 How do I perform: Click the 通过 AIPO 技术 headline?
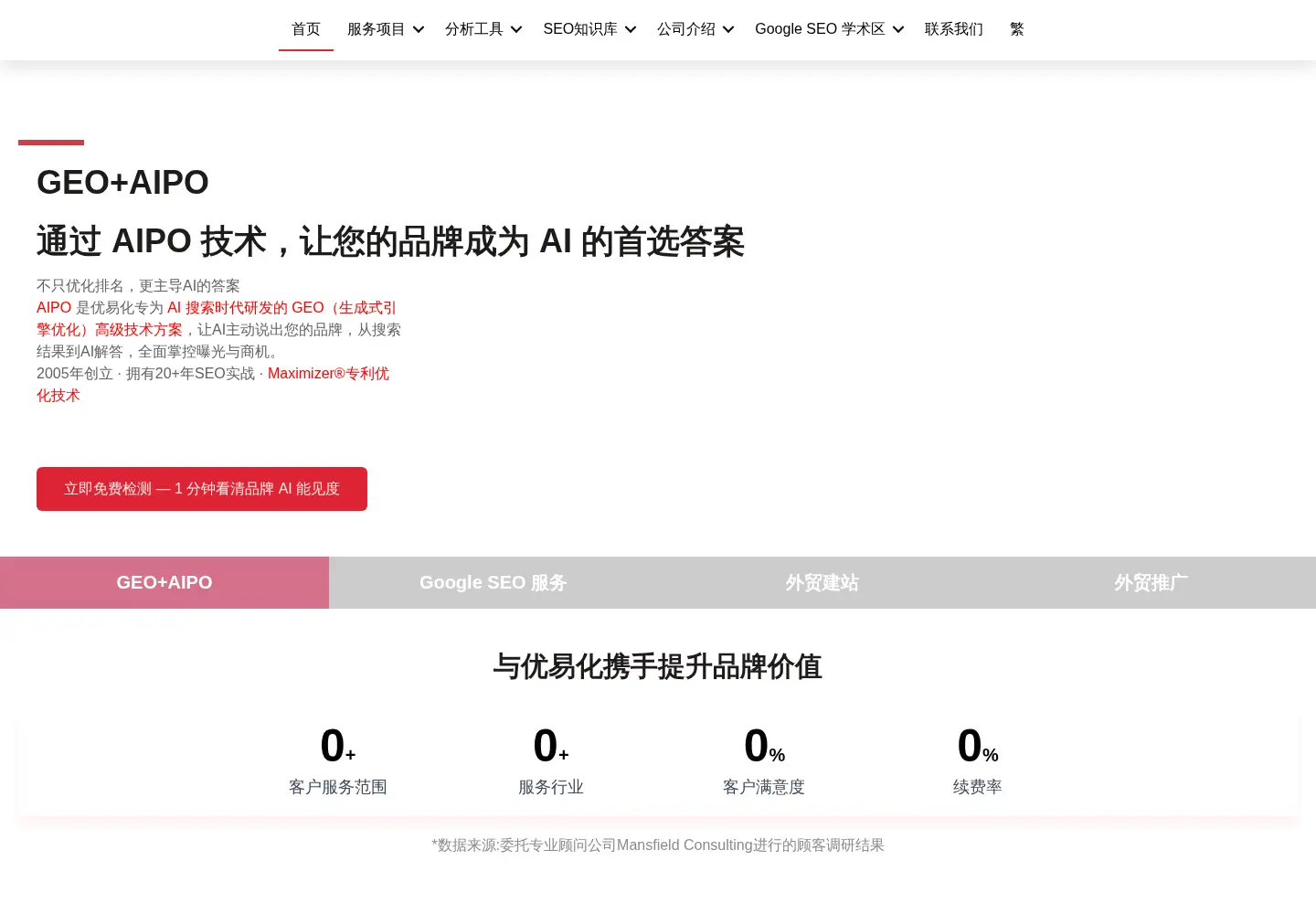(390, 241)
